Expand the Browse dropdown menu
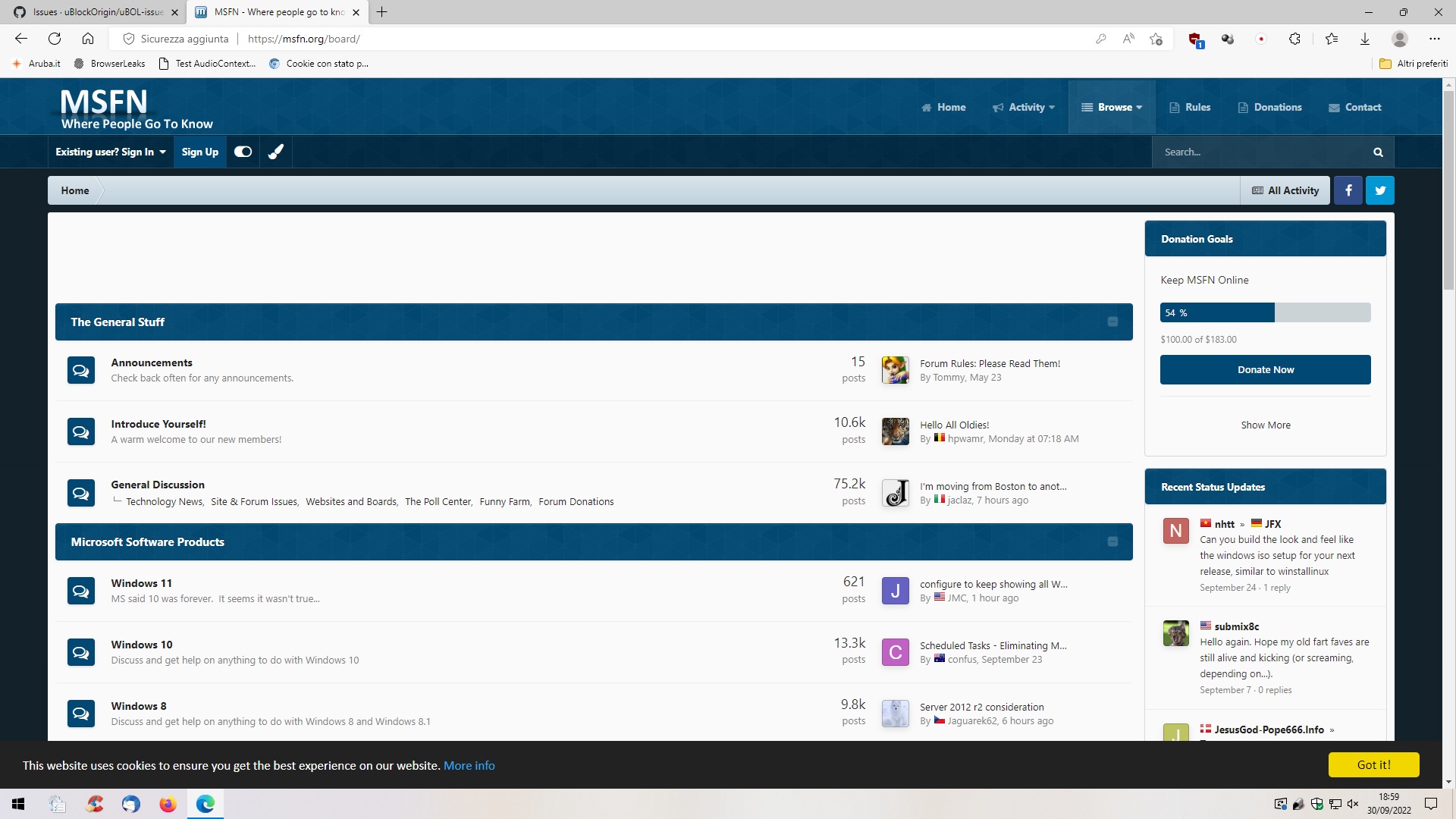1456x819 pixels. click(x=1112, y=108)
